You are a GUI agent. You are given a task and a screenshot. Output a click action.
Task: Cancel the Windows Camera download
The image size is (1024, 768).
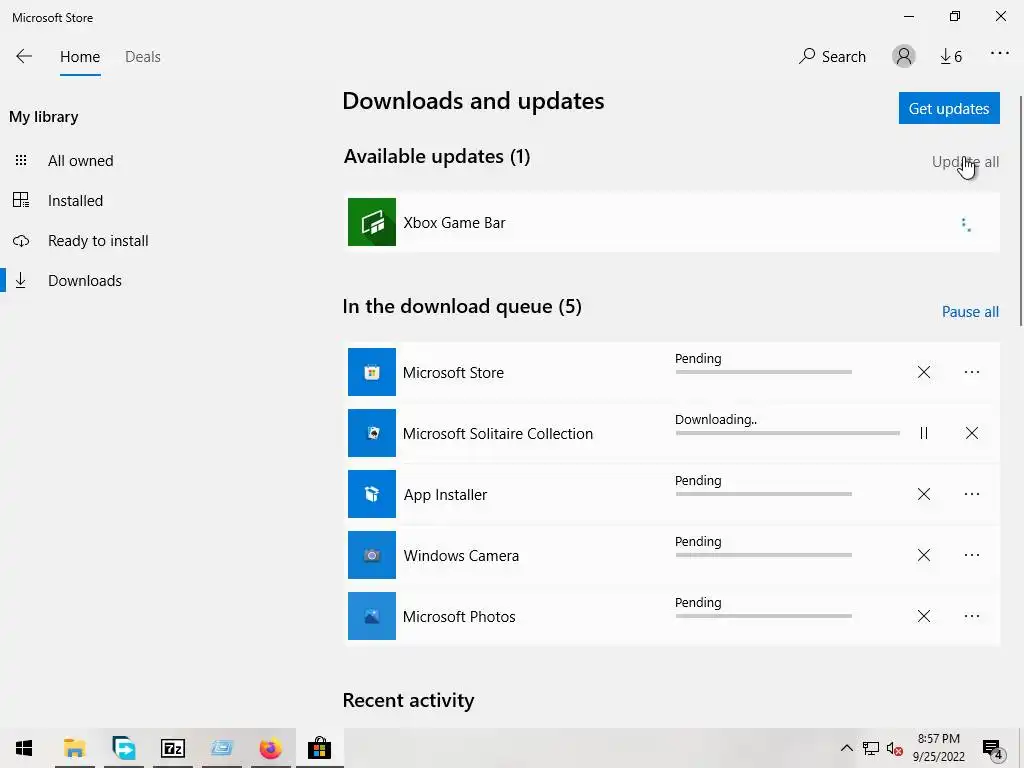point(923,555)
